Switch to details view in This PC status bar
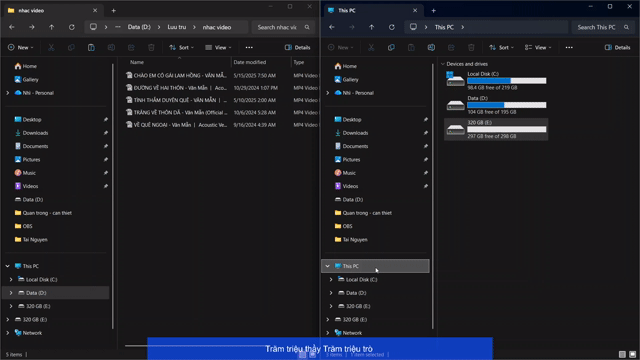This screenshot has width=640, height=360. [x=622, y=354]
